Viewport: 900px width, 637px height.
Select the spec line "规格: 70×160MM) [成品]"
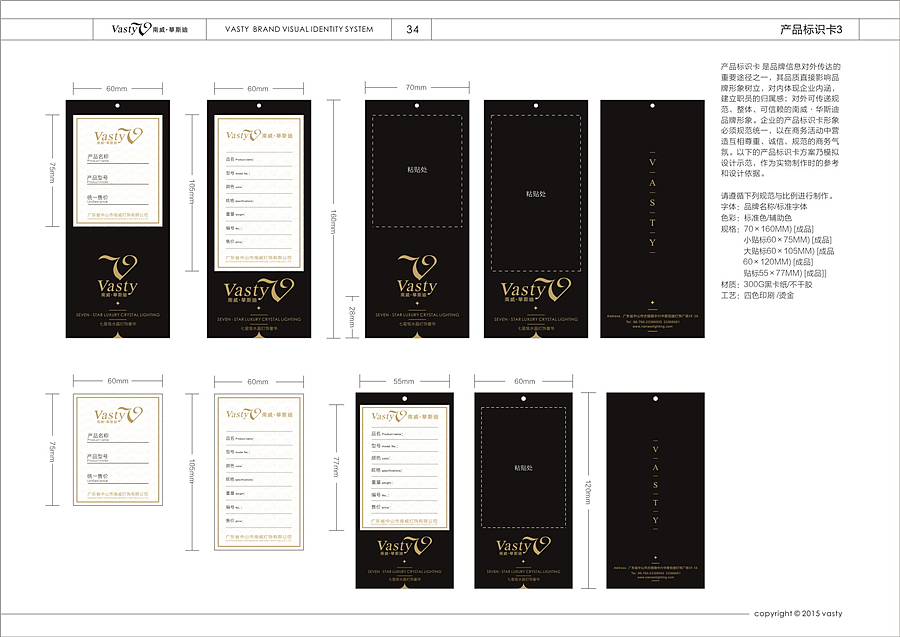[767, 228]
